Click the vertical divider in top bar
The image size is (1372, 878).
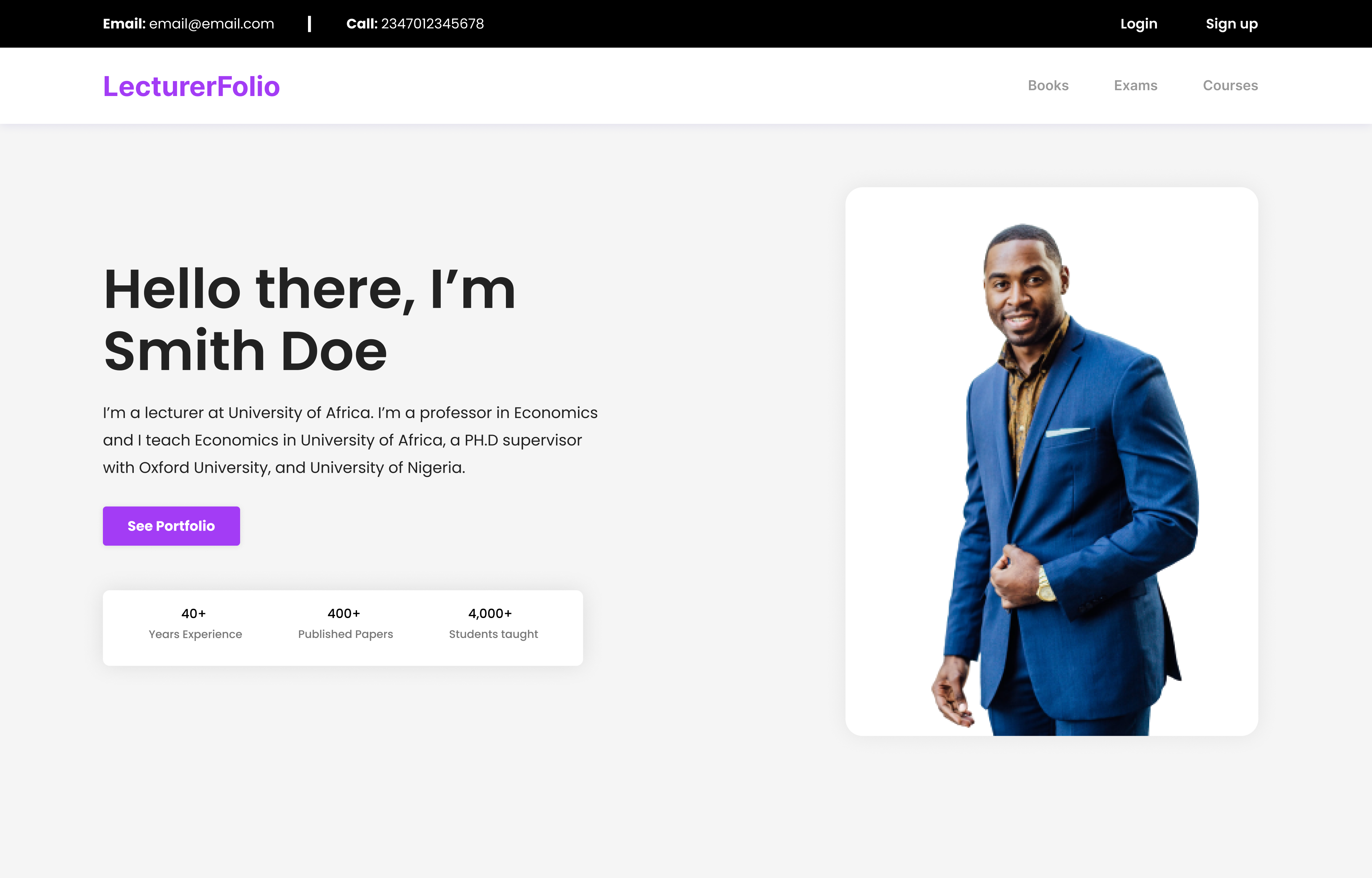309,24
